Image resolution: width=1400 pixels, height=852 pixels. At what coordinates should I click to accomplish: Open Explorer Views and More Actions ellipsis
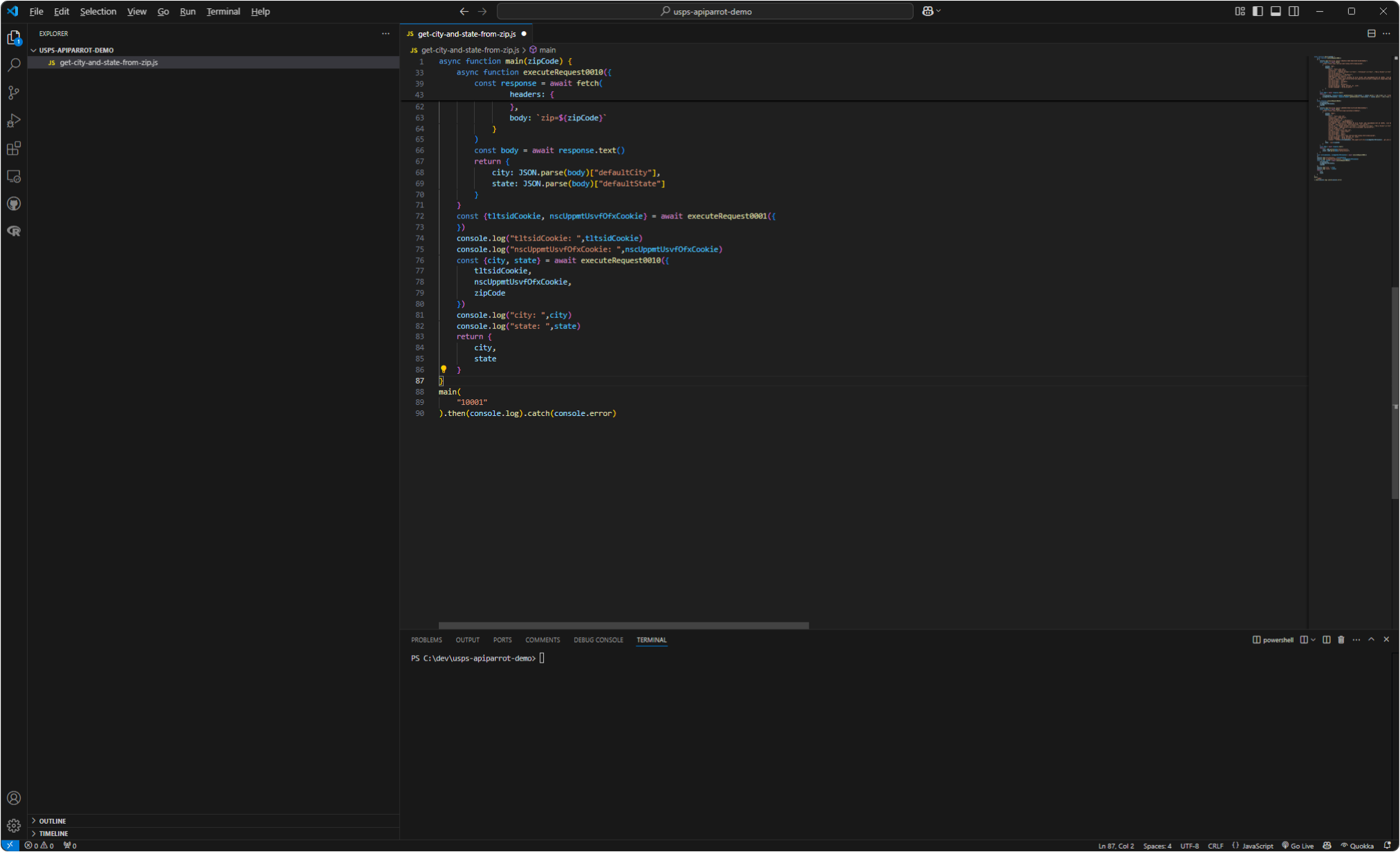tap(386, 33)
